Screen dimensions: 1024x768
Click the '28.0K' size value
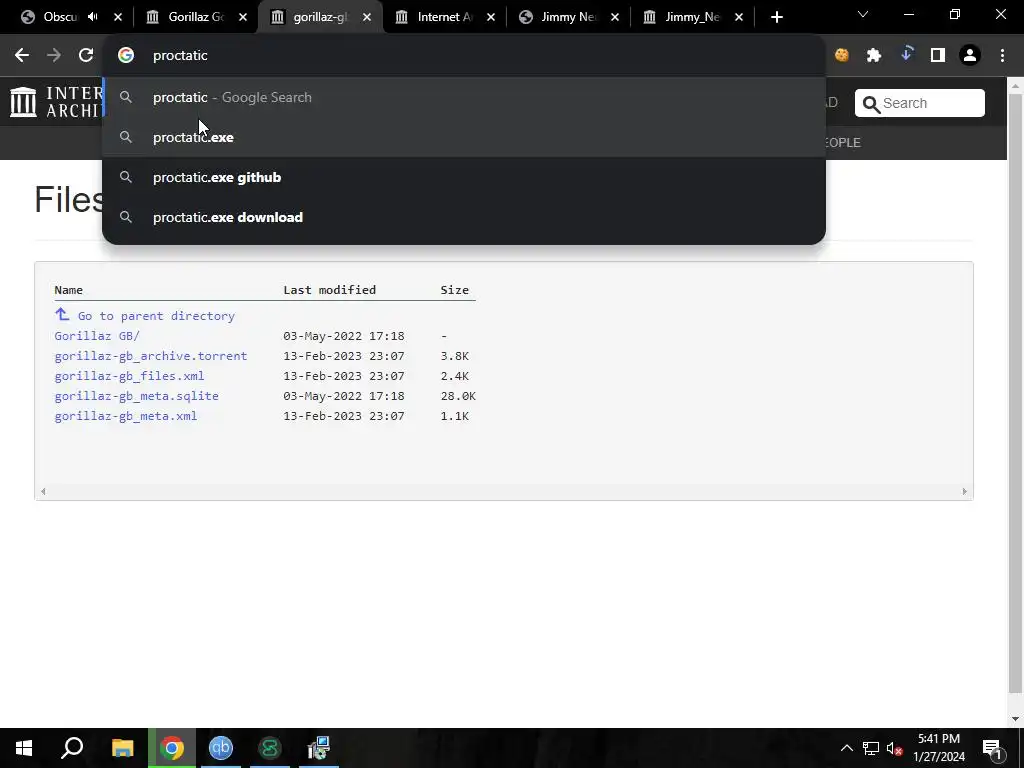click(x=458, y=396)
